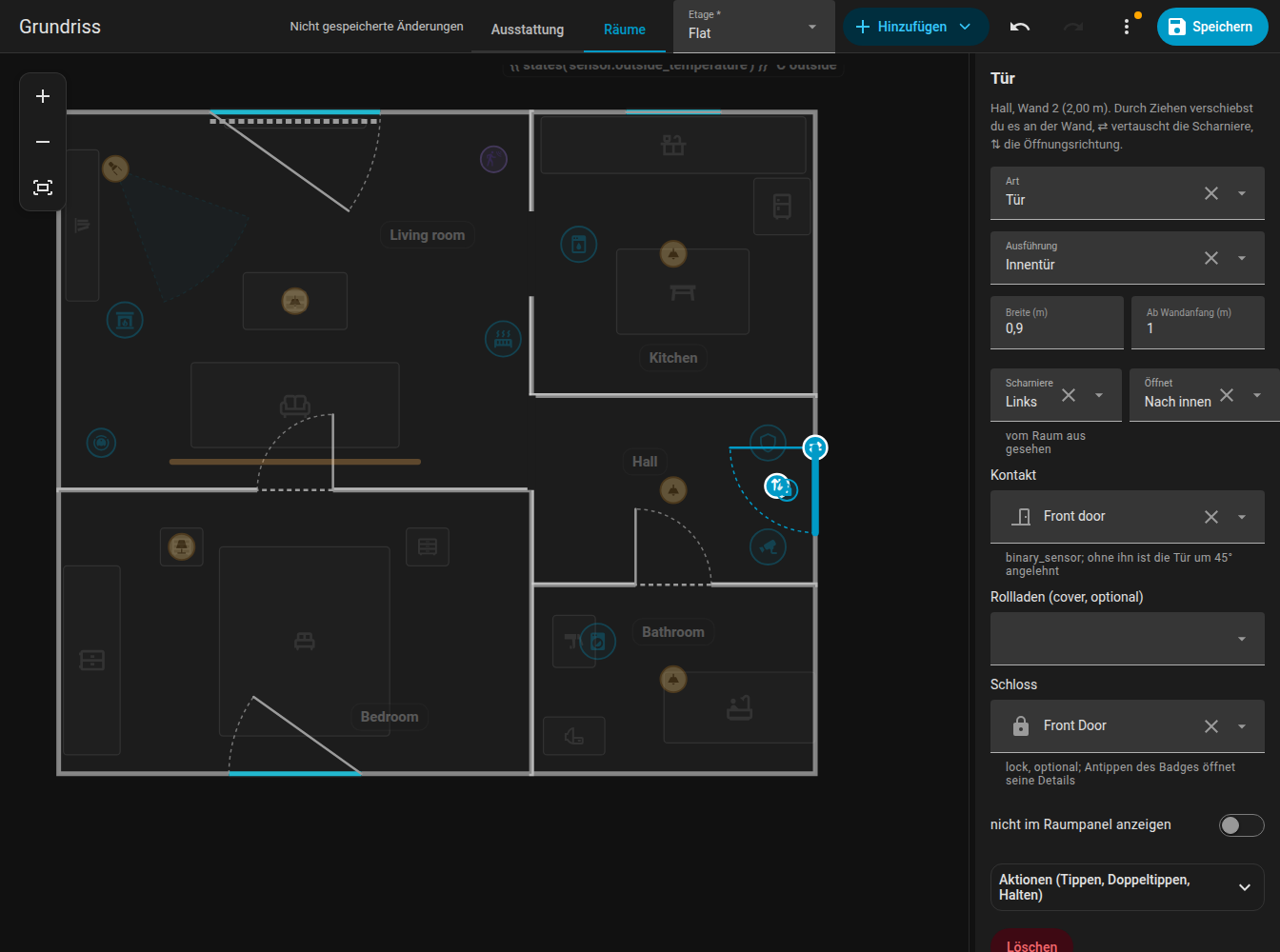The width and height of the screenshot is (1280, 952).
Task: Clear the Kontakt Front door entity
Action: coord(1211,517)
